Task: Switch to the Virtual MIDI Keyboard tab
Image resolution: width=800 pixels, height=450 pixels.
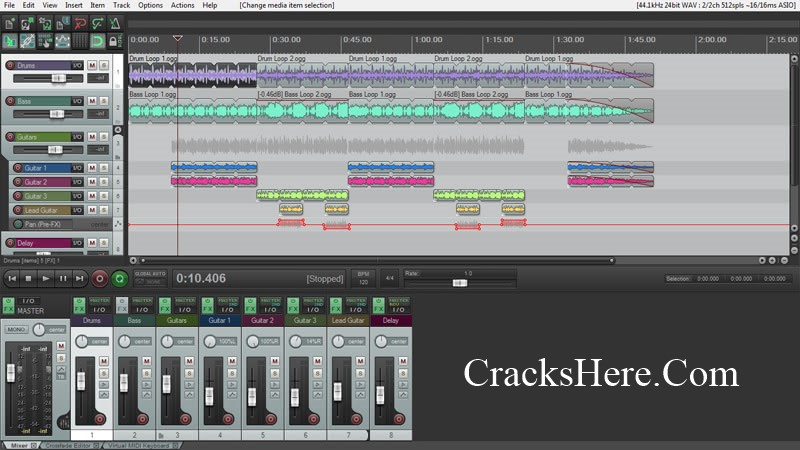Action: coord(142,446)
